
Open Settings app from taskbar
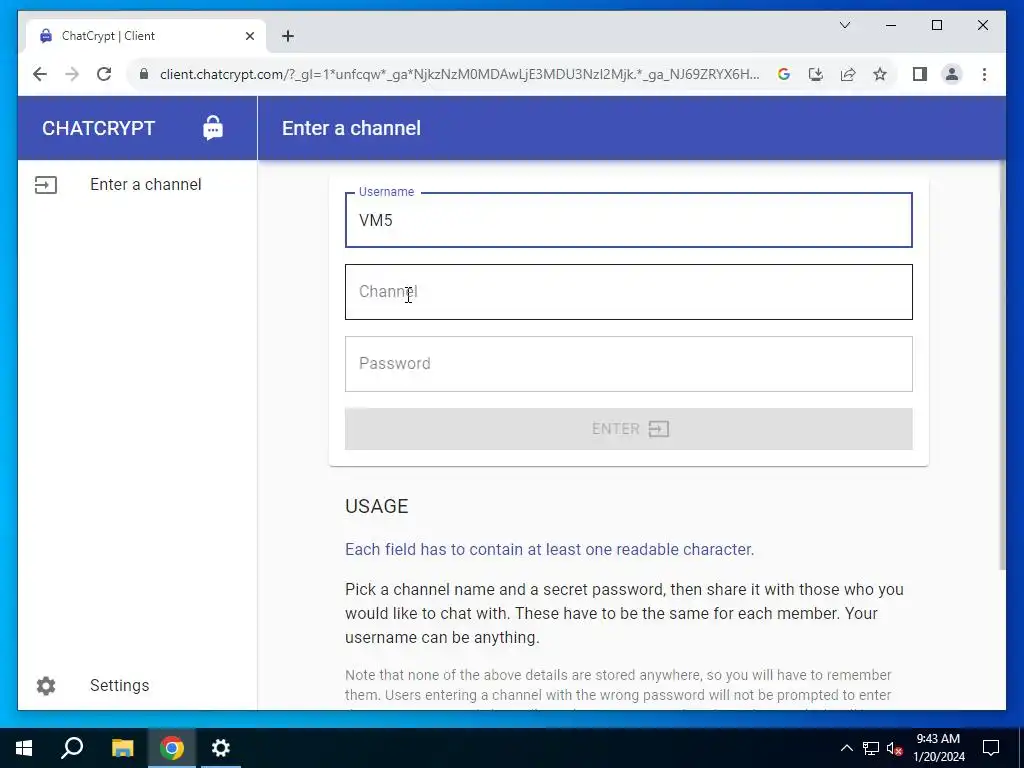221,748
